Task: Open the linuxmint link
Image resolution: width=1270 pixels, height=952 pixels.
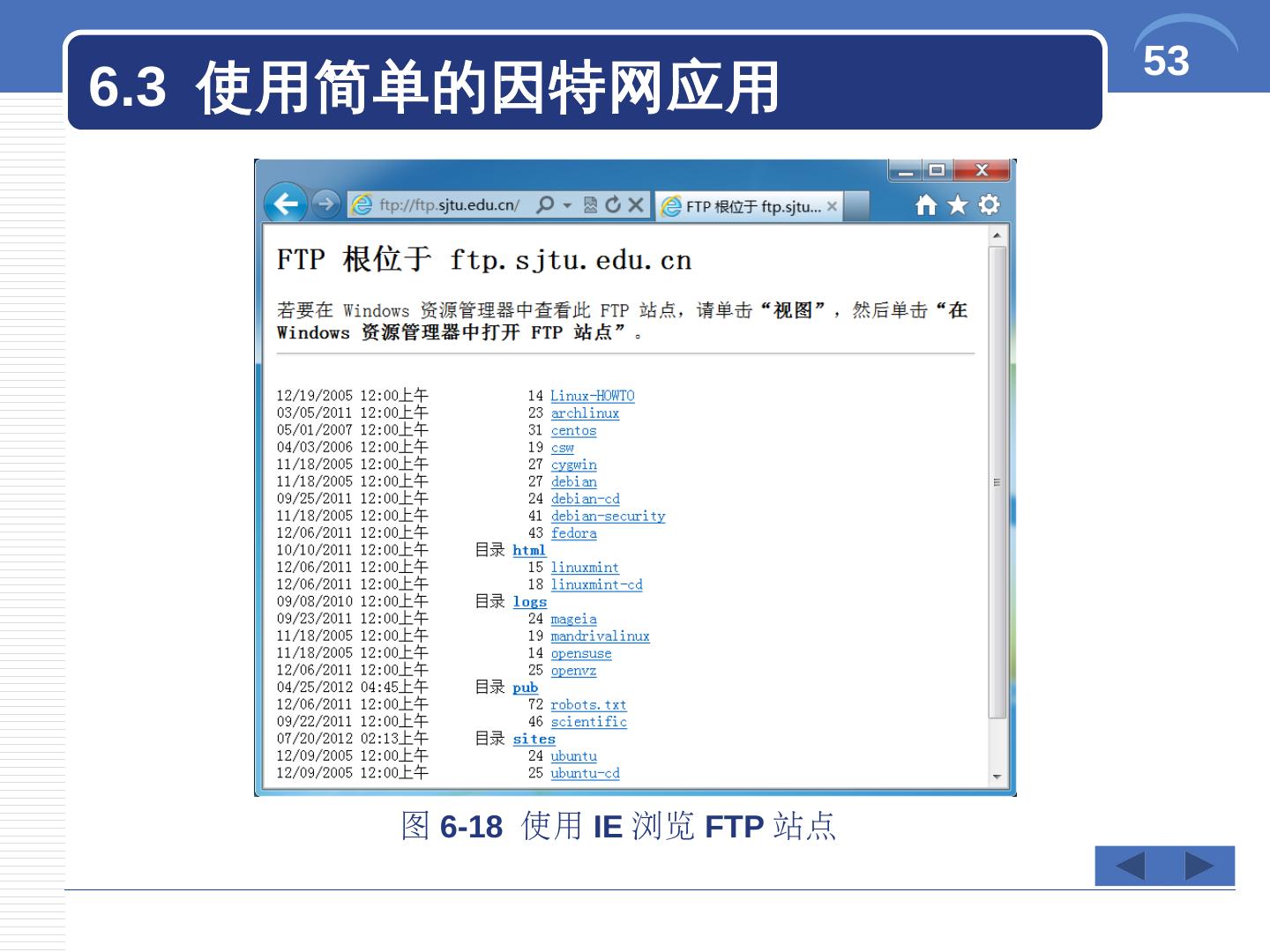Action: 585,568
